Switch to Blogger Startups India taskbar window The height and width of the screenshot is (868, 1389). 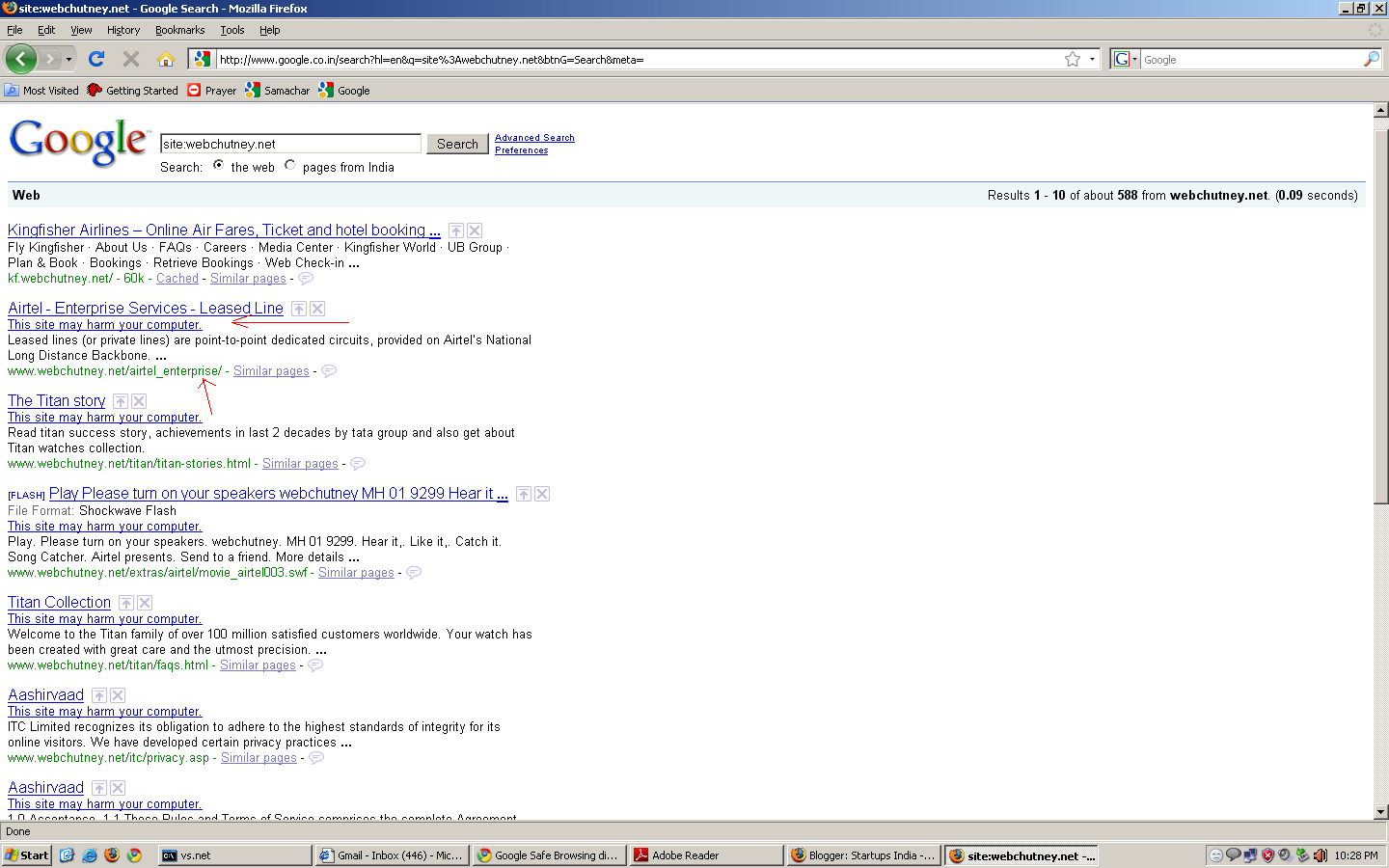tap(863, 855)
